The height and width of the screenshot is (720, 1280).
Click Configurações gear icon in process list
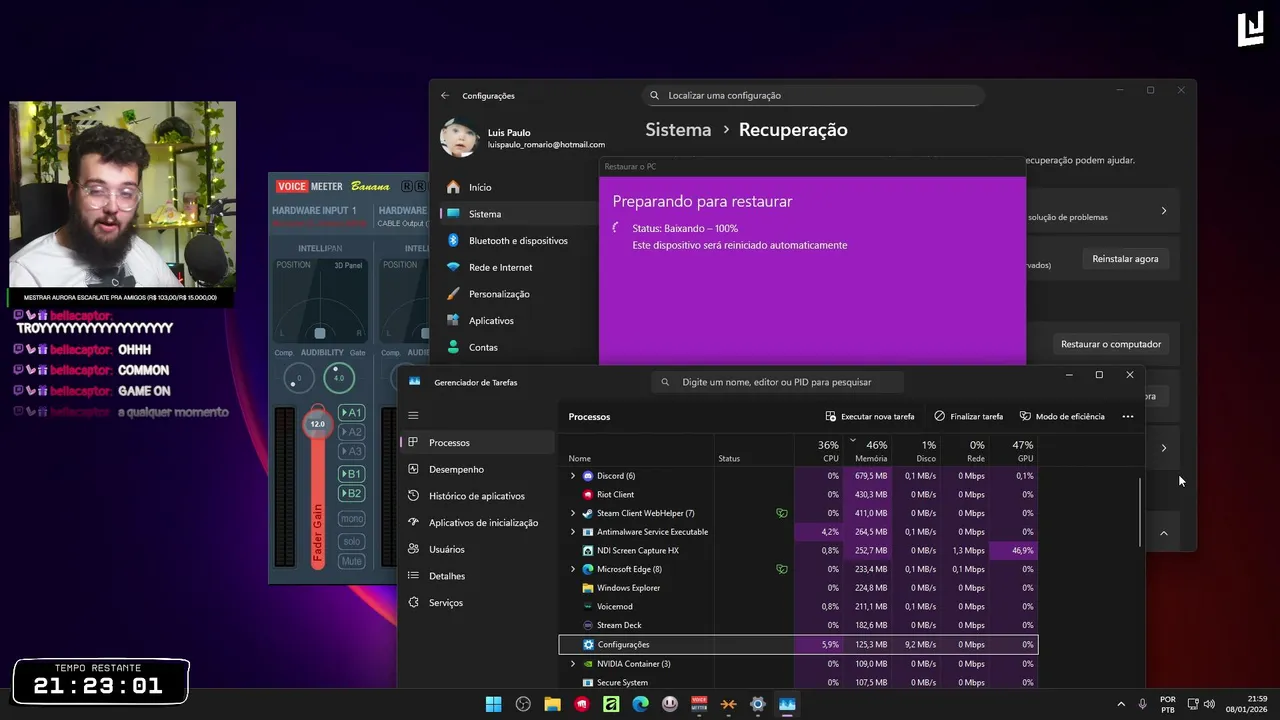588,645
